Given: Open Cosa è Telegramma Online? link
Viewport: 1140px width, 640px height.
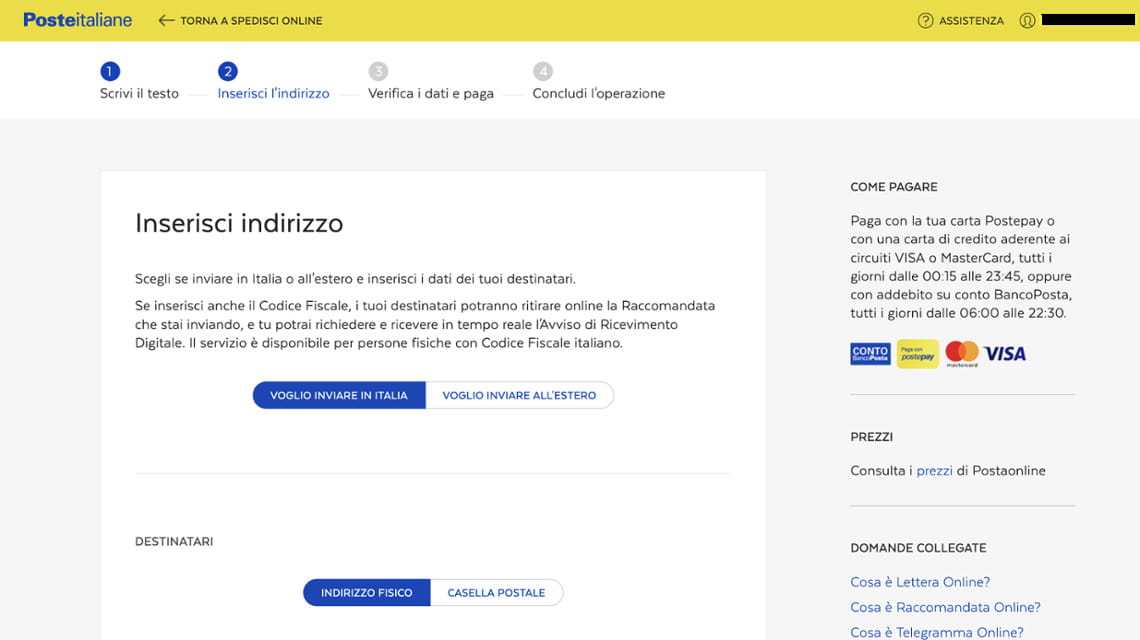Looking at the screenshot, I should click(936, 632).
